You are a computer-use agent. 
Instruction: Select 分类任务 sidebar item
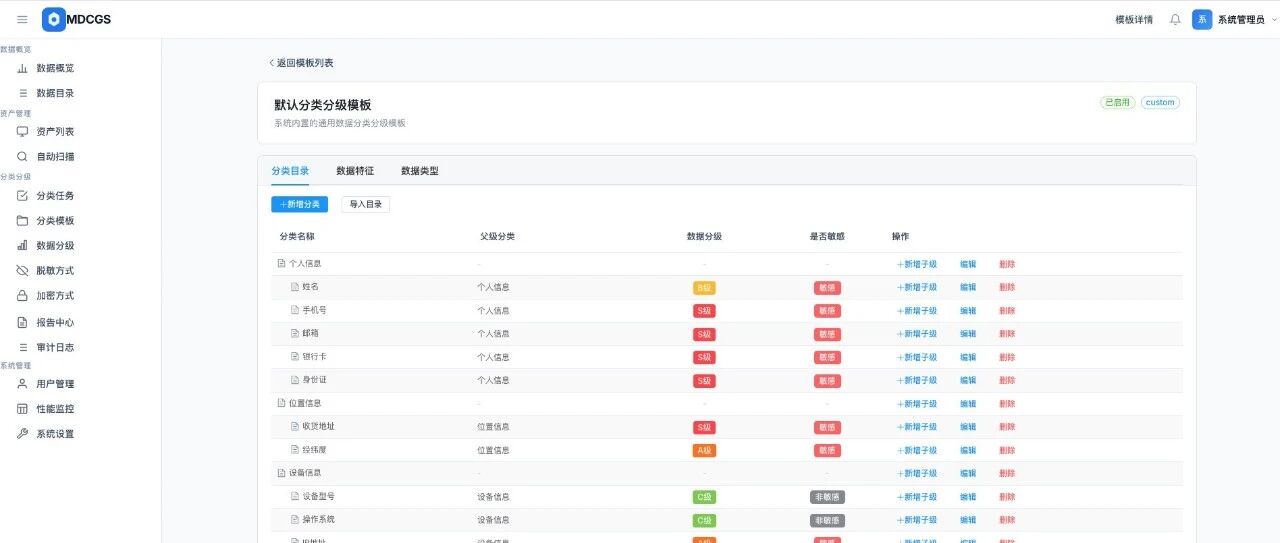pos(55,195)
